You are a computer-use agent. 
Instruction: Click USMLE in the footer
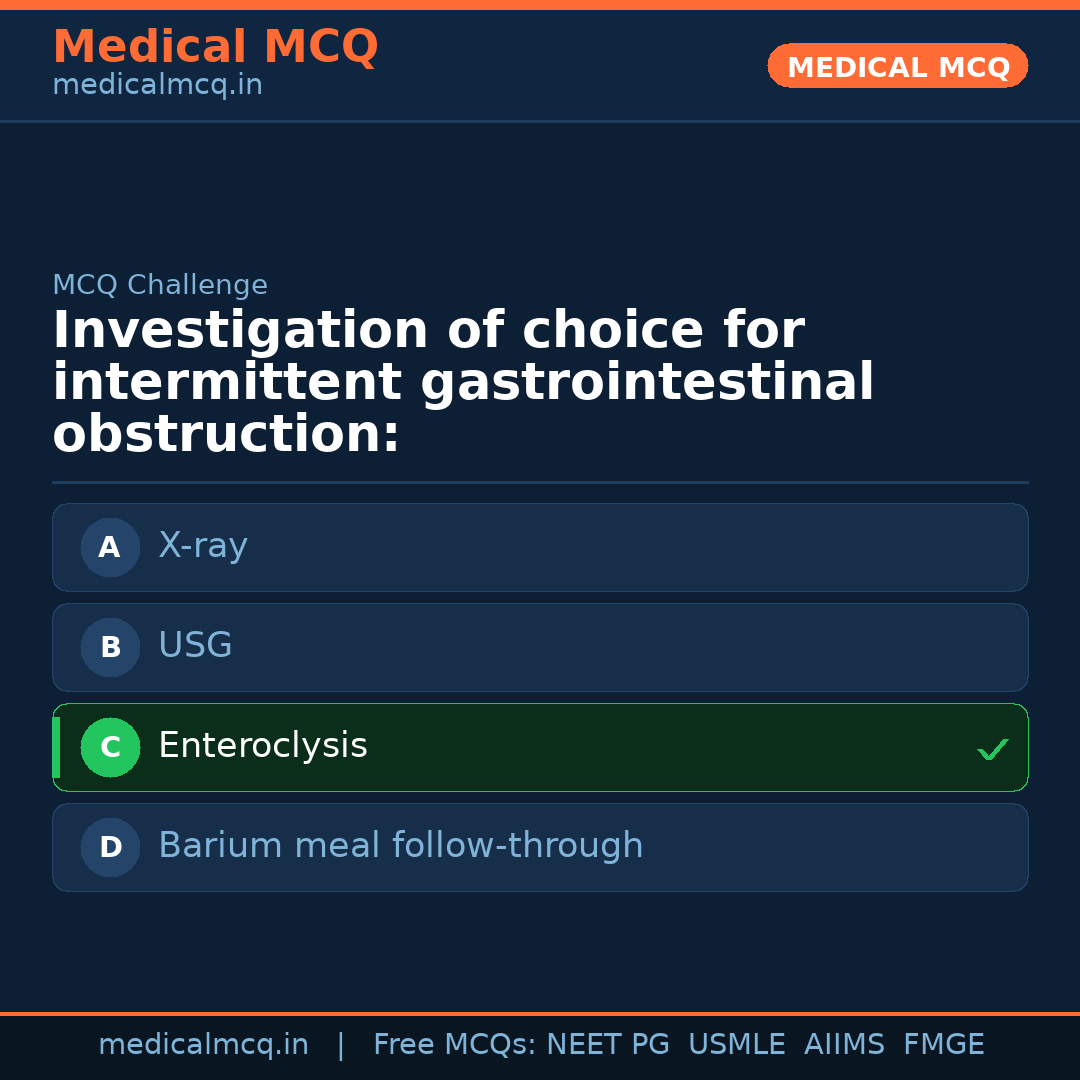tap(736, 1045)
